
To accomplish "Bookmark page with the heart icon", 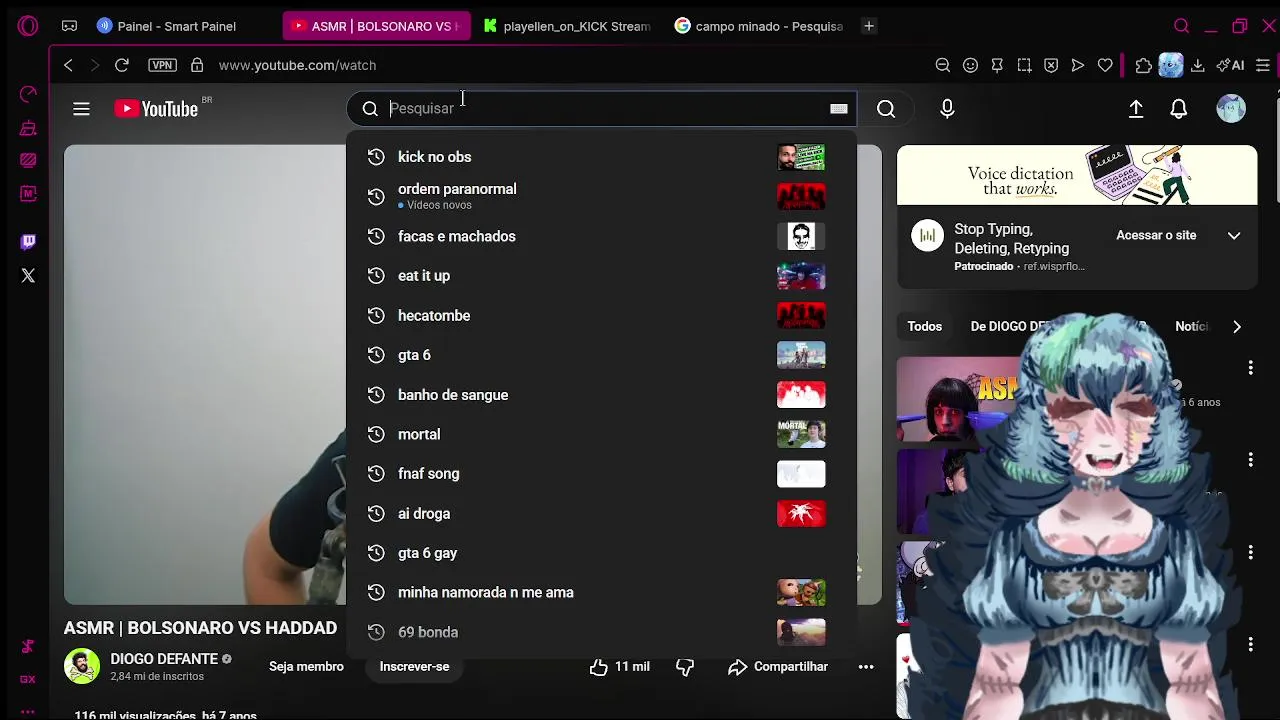I will coord(1105,65).
